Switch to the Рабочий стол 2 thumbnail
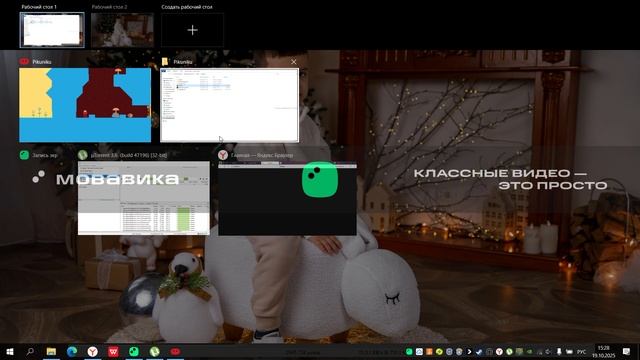The width and height of the screenshot is (640, 360). 122,30
